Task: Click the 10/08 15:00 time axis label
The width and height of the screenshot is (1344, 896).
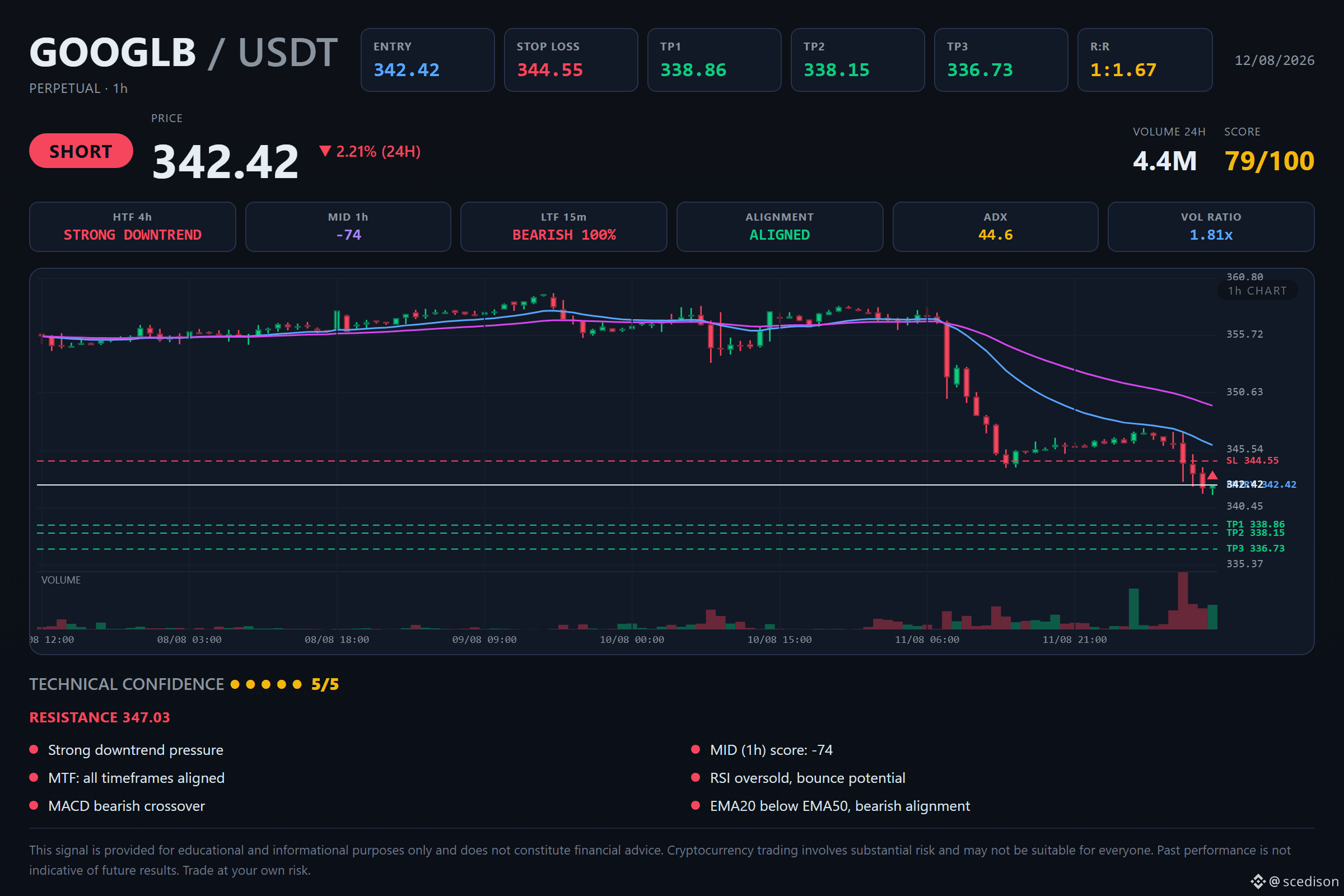Action: [780, 640]
